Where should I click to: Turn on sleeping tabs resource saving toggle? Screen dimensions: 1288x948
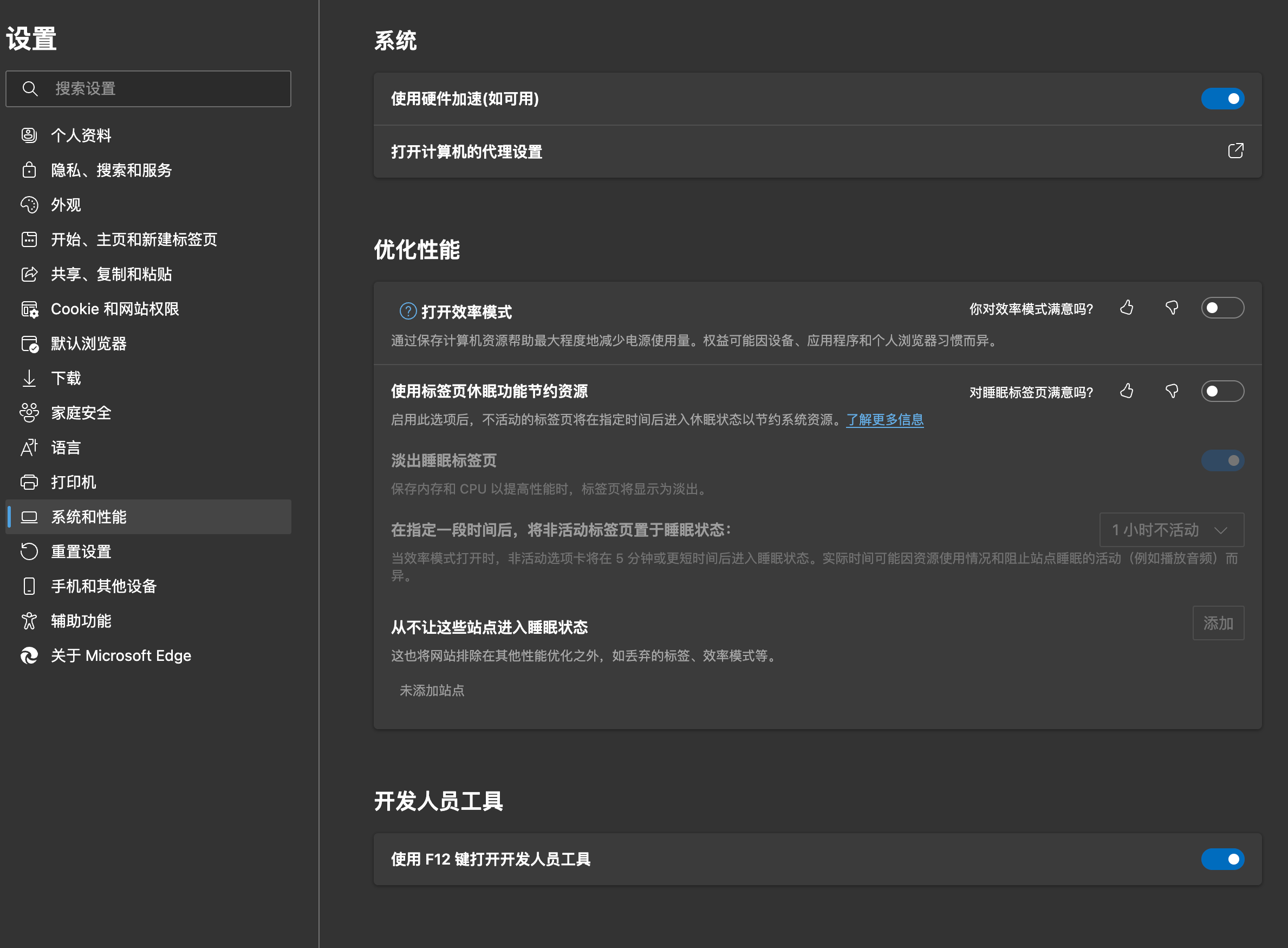pyautogui.click(x=1222, y=391)
